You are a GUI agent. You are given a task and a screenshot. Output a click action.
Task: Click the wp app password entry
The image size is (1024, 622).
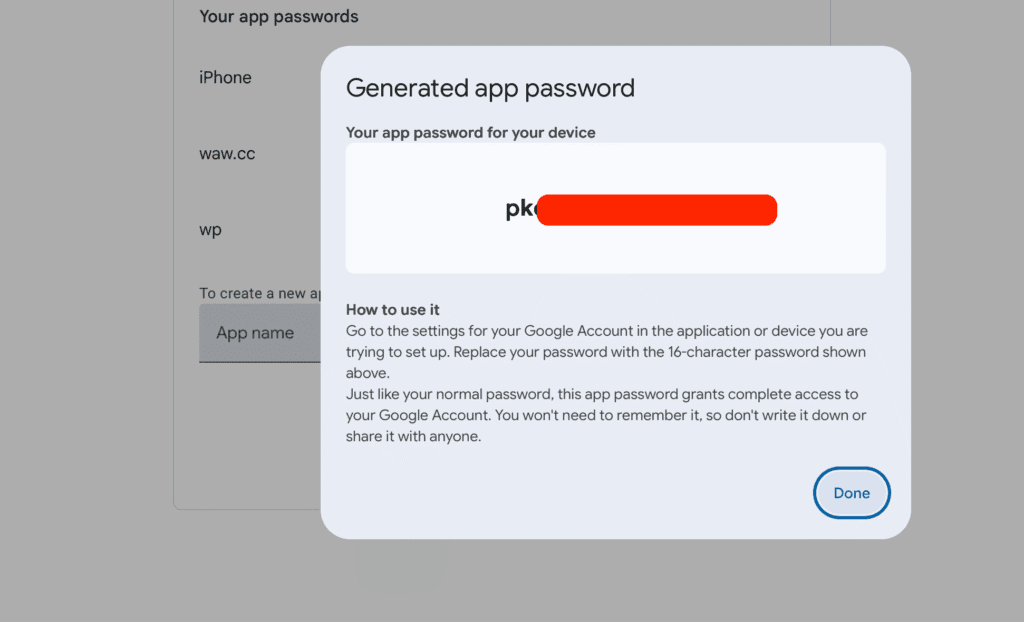(207, 229)
